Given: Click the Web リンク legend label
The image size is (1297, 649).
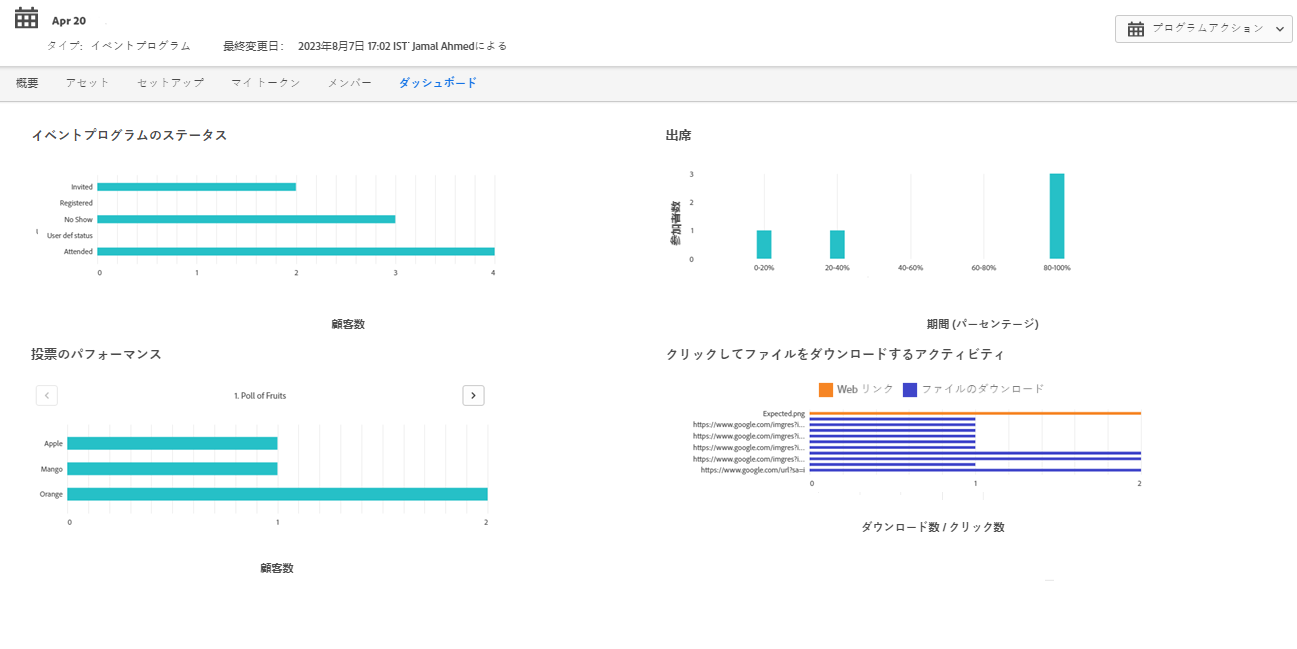Looking at the screenshot, I should (x=865, y=389).
